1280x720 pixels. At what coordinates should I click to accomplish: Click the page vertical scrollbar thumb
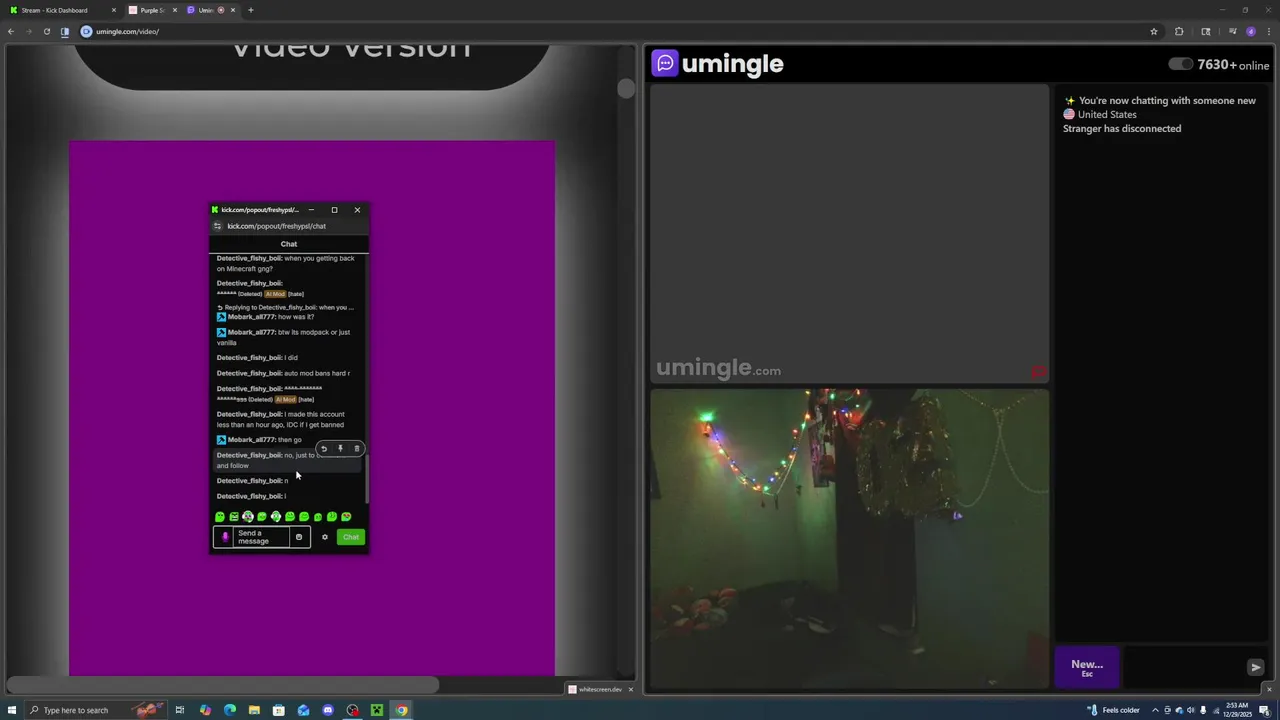(626, 89)
